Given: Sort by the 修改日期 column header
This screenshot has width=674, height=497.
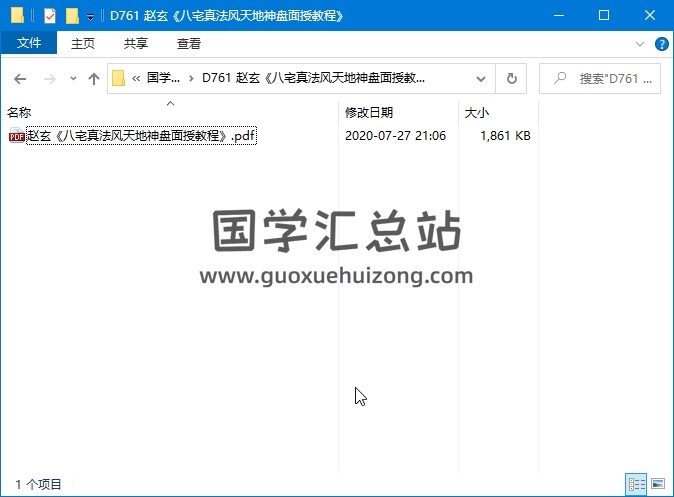Looking at the screenshot, I should [x=369, y=113].
